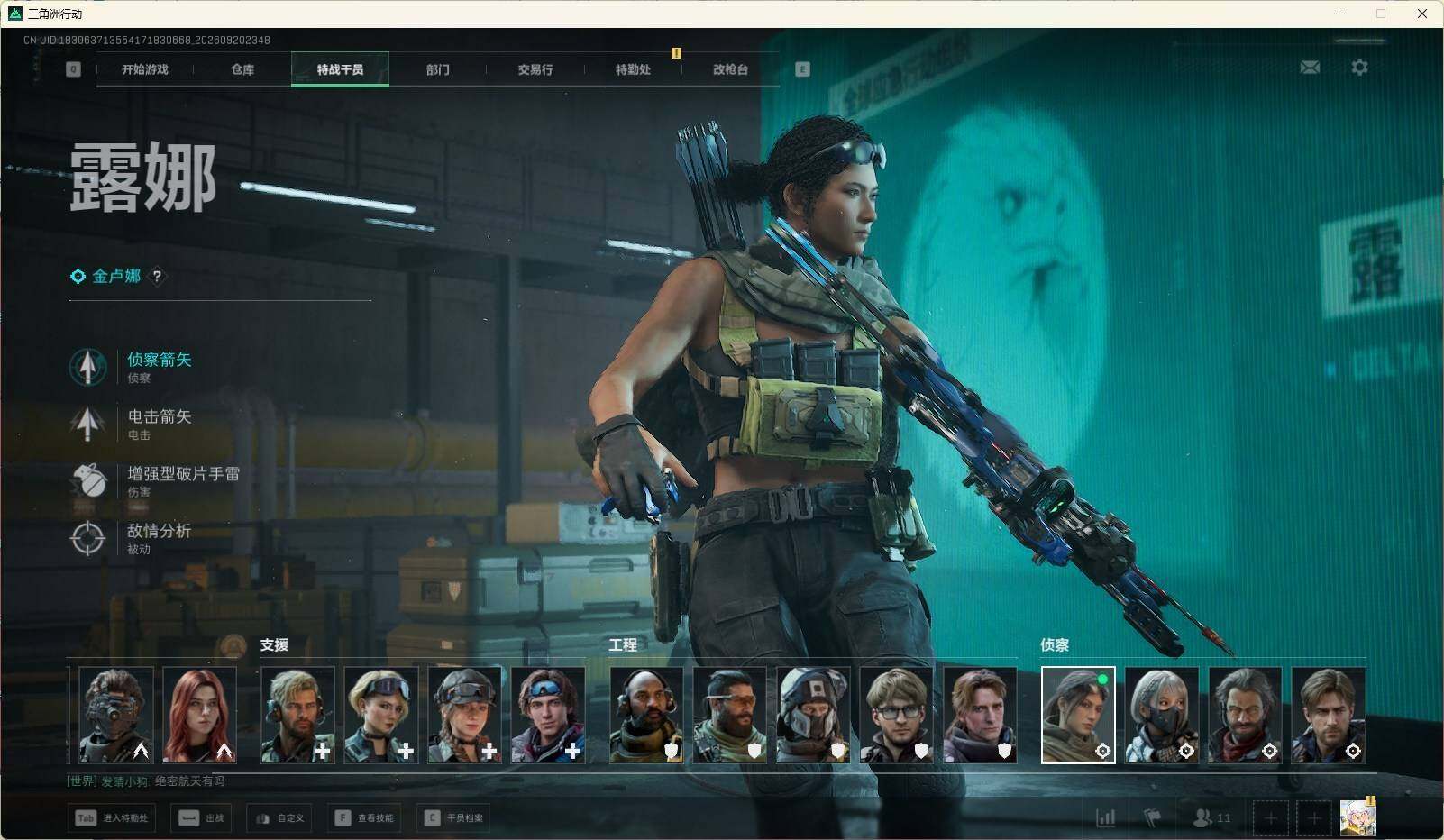Screen dimensions: 1444x840
Task: Select the 电击箭矢 skill
Action: point(132,424)
